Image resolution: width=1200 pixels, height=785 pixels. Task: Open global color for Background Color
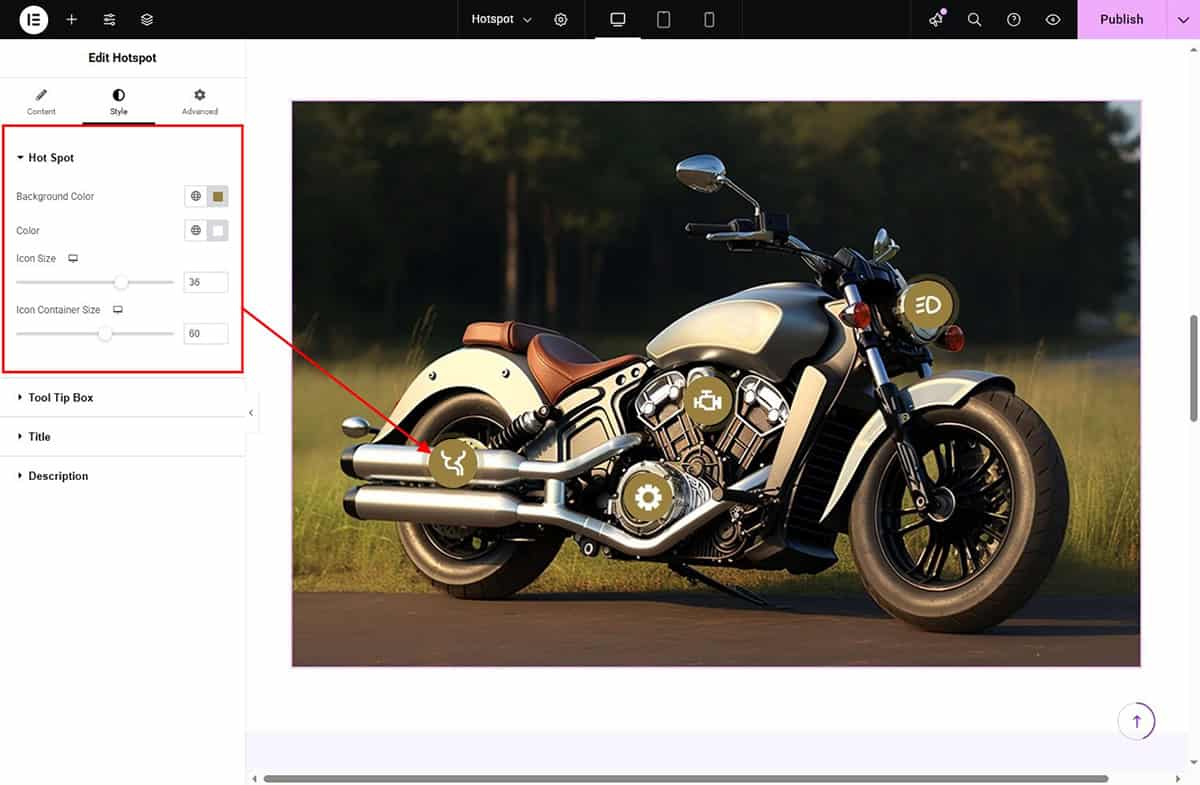pyautogui.click(x=196, y=196)
